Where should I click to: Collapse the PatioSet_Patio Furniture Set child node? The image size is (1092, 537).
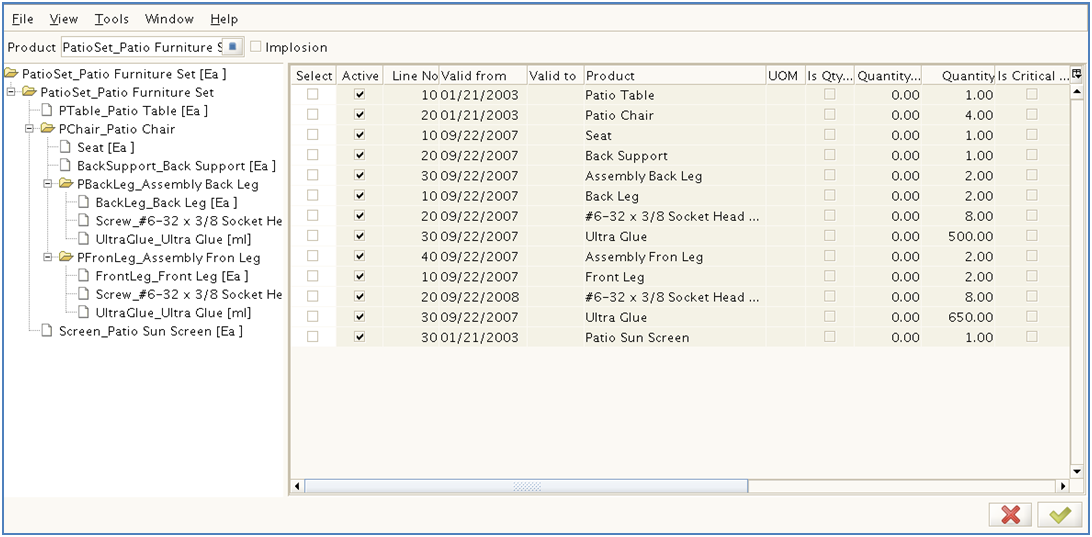12,93
